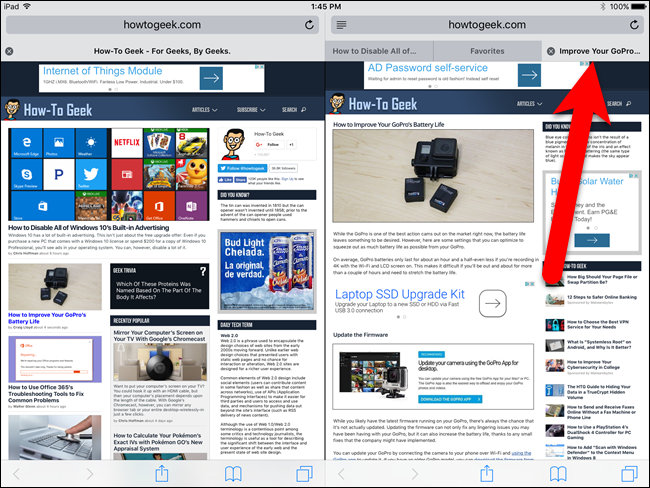Open How Big Should Your Page File link

point(602,279)
